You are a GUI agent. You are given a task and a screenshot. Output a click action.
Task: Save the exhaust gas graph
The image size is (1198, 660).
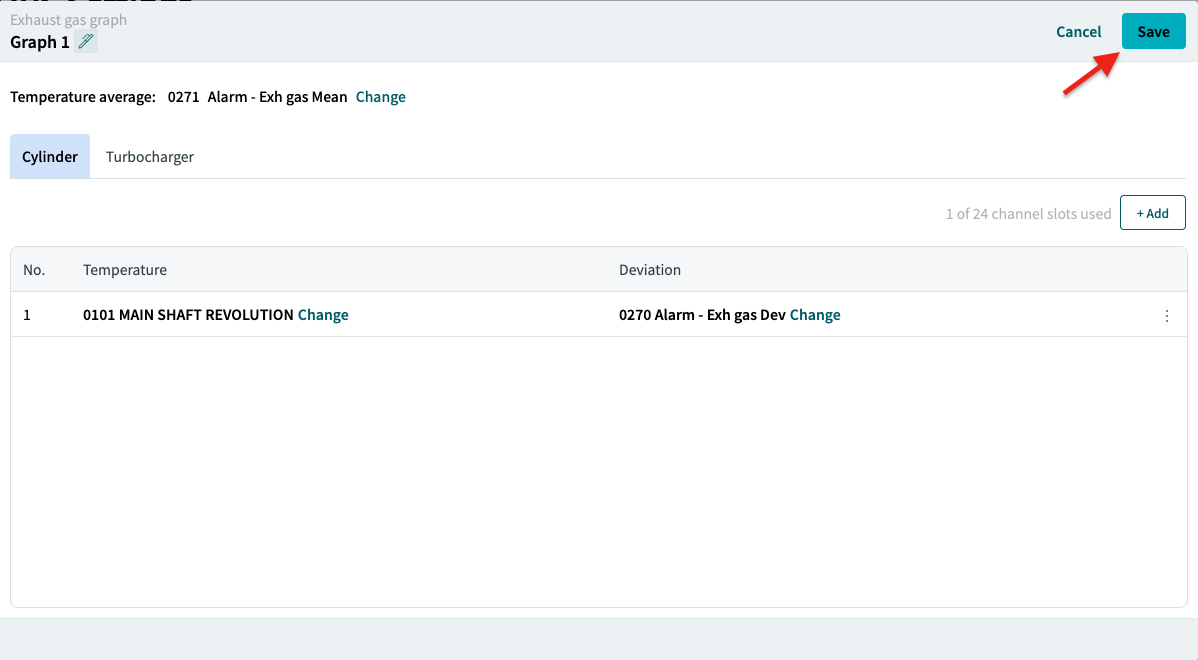point(1153,31)
